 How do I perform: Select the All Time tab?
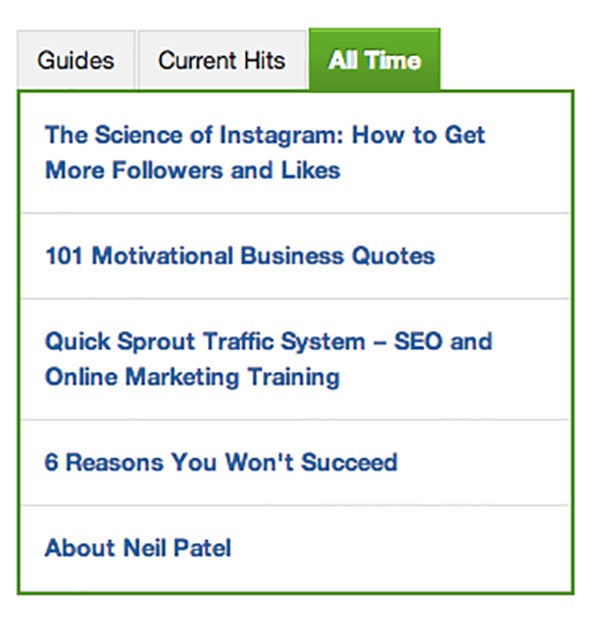tap(374, 60)
